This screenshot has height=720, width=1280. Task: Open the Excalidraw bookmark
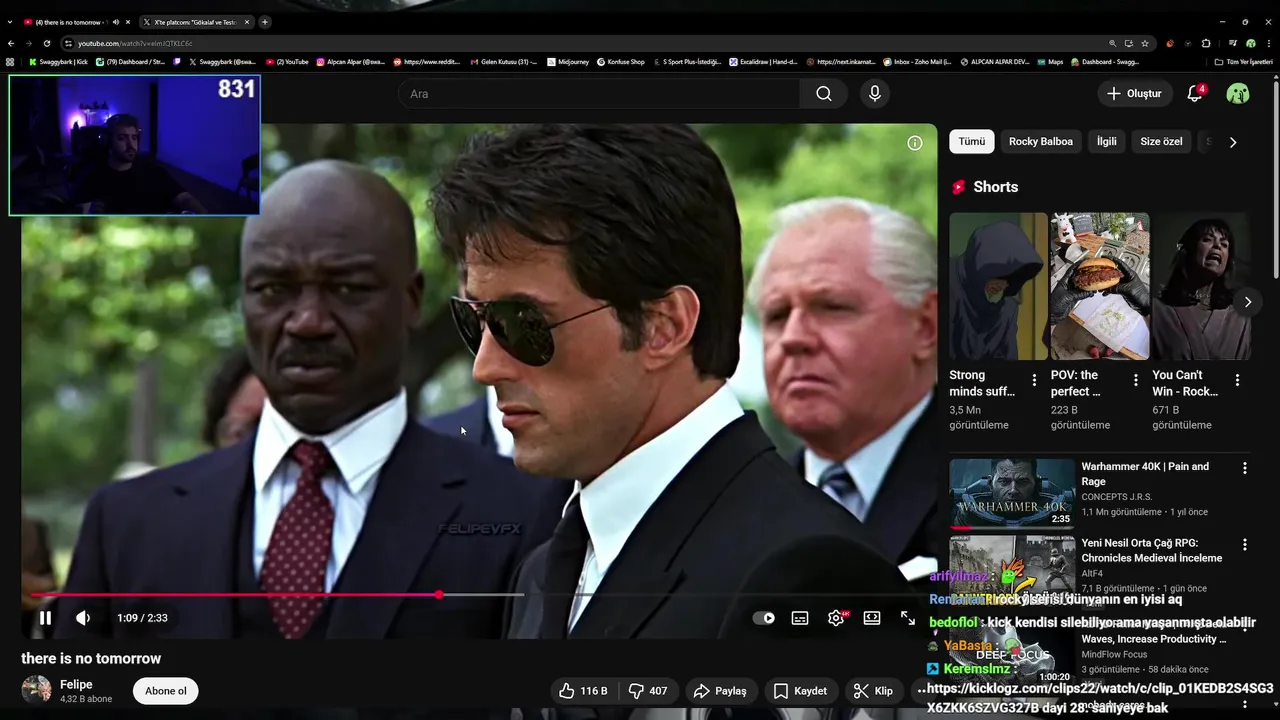point(763,62)
